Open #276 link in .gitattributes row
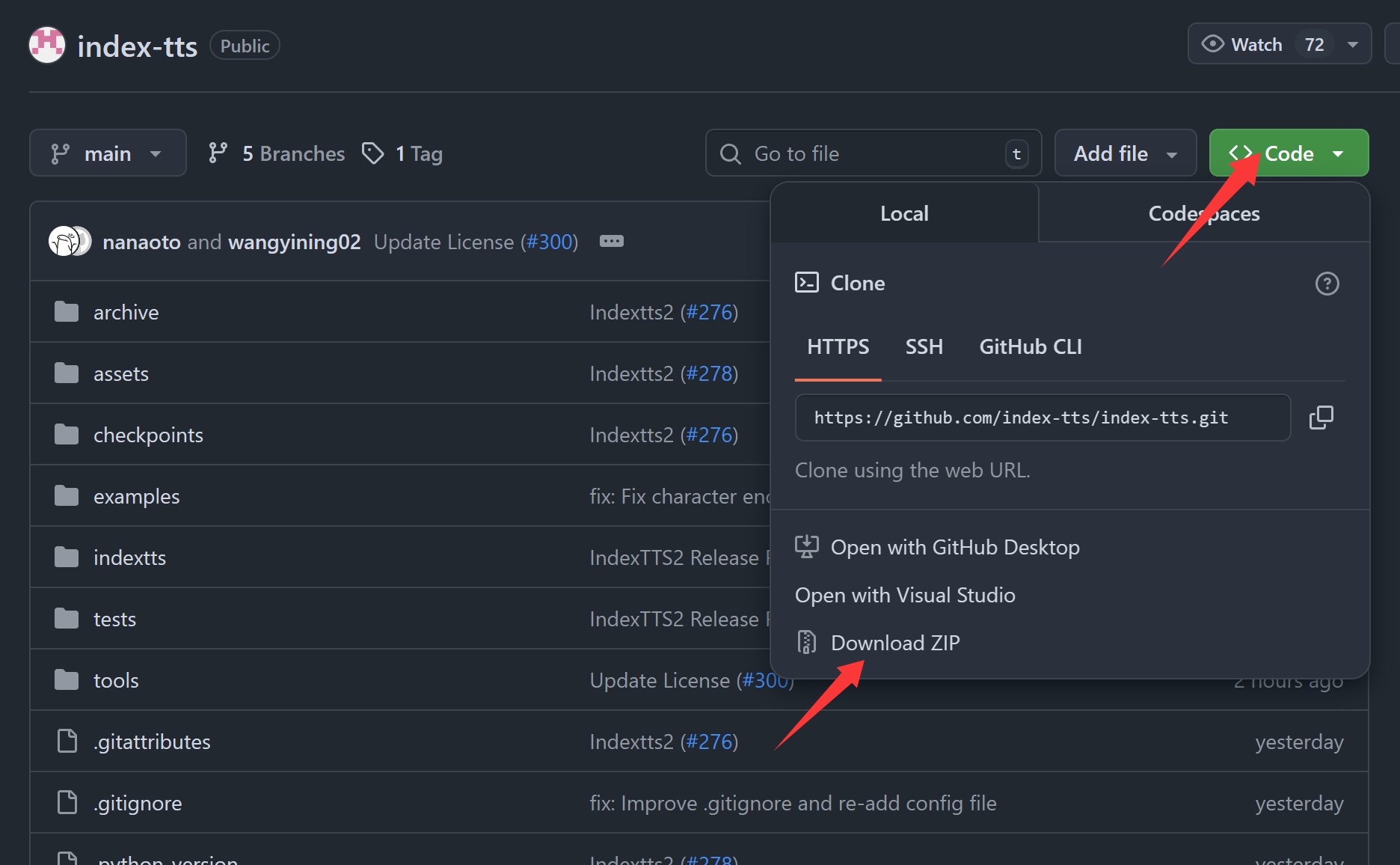The width and height of the screenshot is (1400, 865). (x=710, y=742)
